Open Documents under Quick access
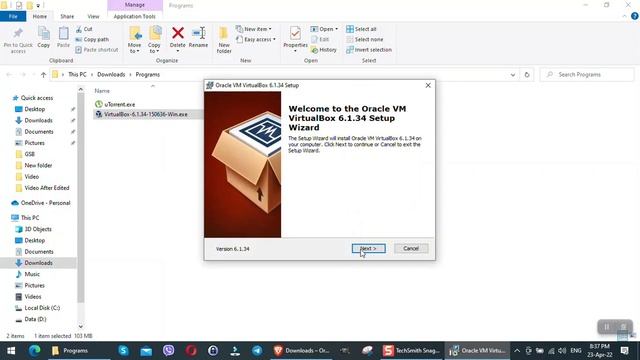Screen dimensions: 640x360 click(x=39, y=131)
